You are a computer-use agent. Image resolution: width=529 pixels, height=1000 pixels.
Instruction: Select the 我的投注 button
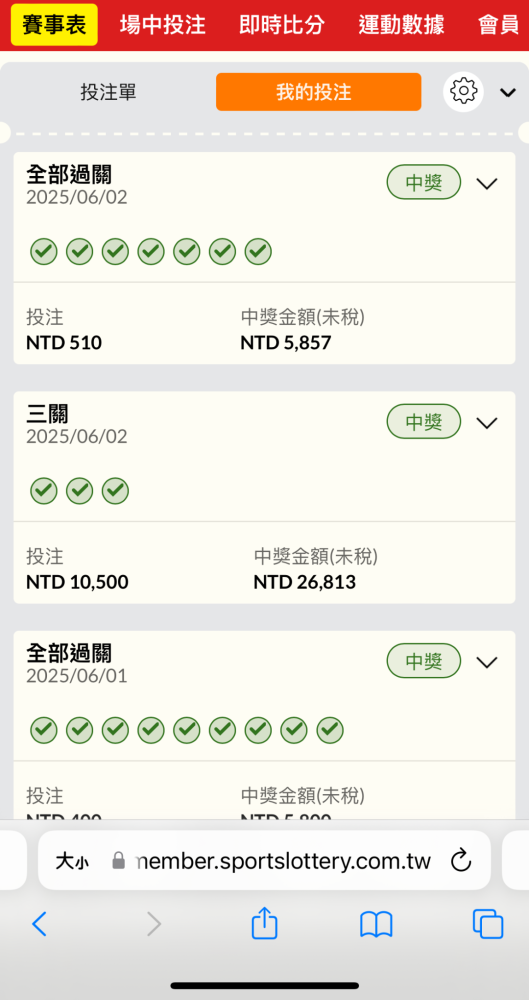click(318, 92)
